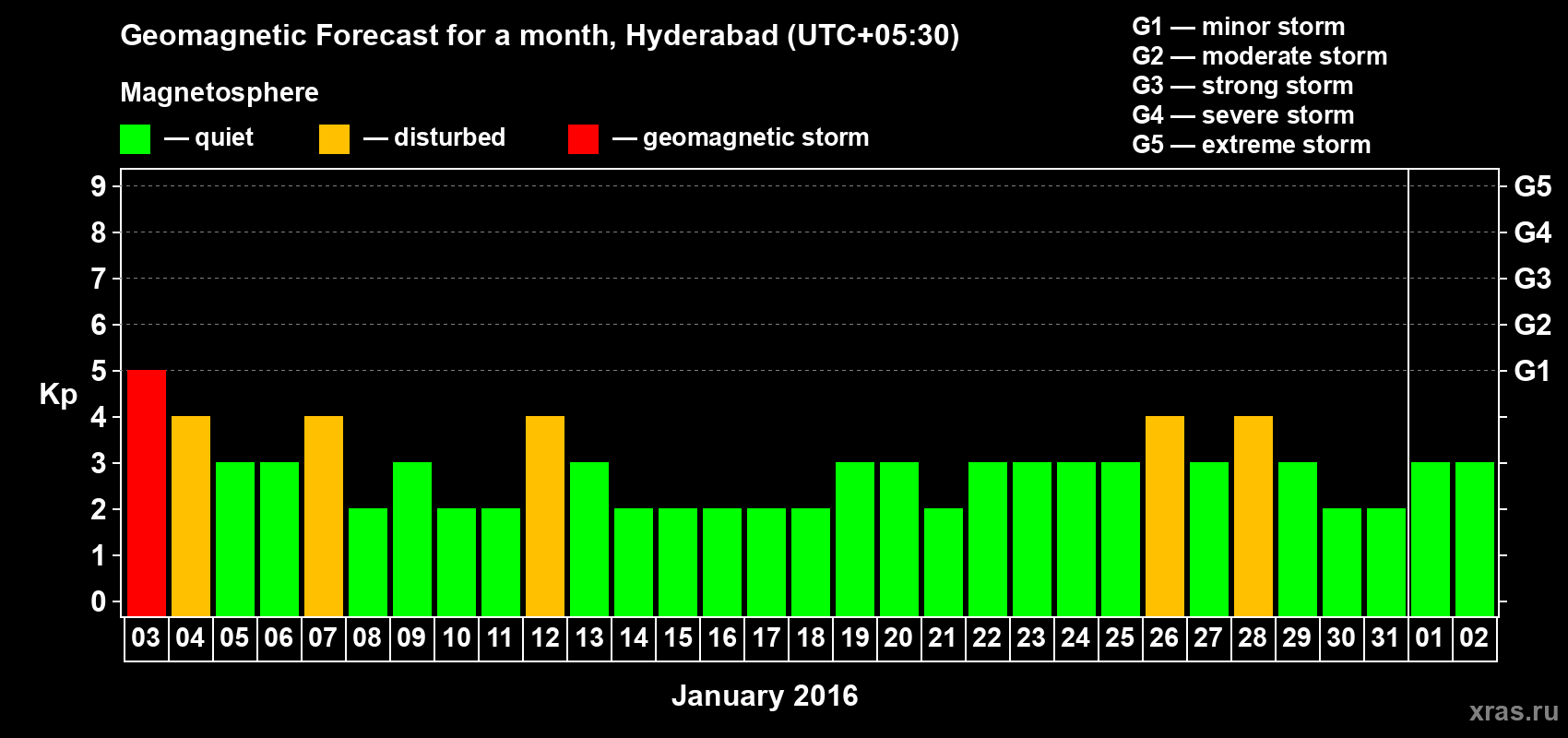
Task: Click date label 03 on the axis
Action: [x=146, y=638]
